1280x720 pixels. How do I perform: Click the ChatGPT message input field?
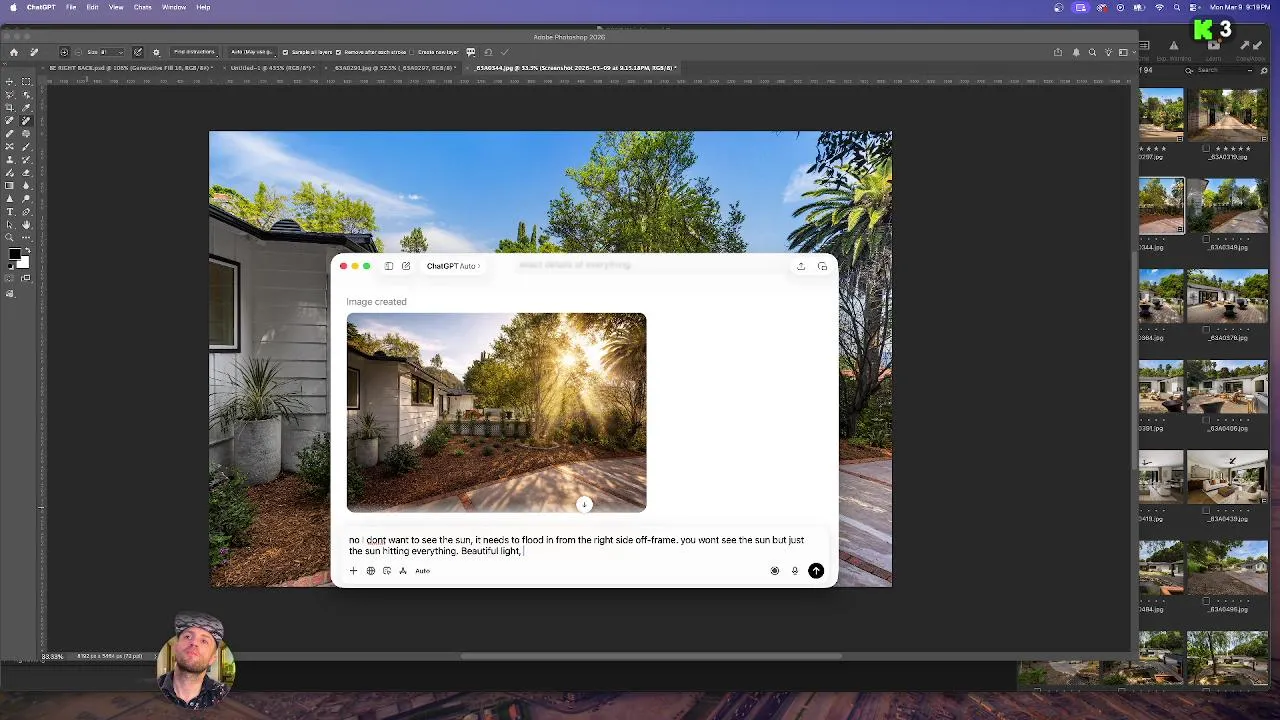pos(585,545)
